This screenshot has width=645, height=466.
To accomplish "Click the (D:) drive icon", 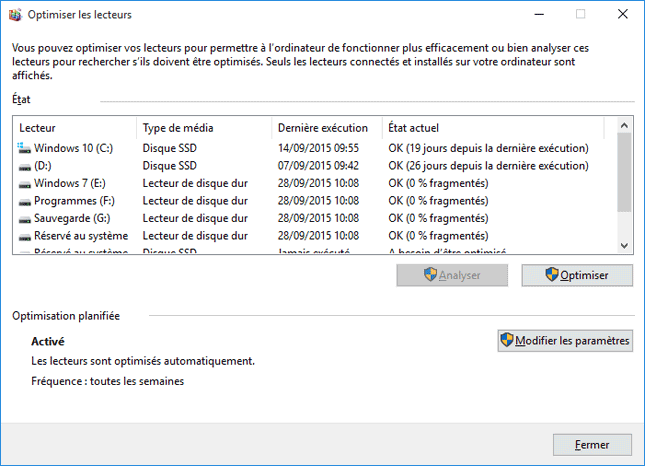I will click(25, 167).
